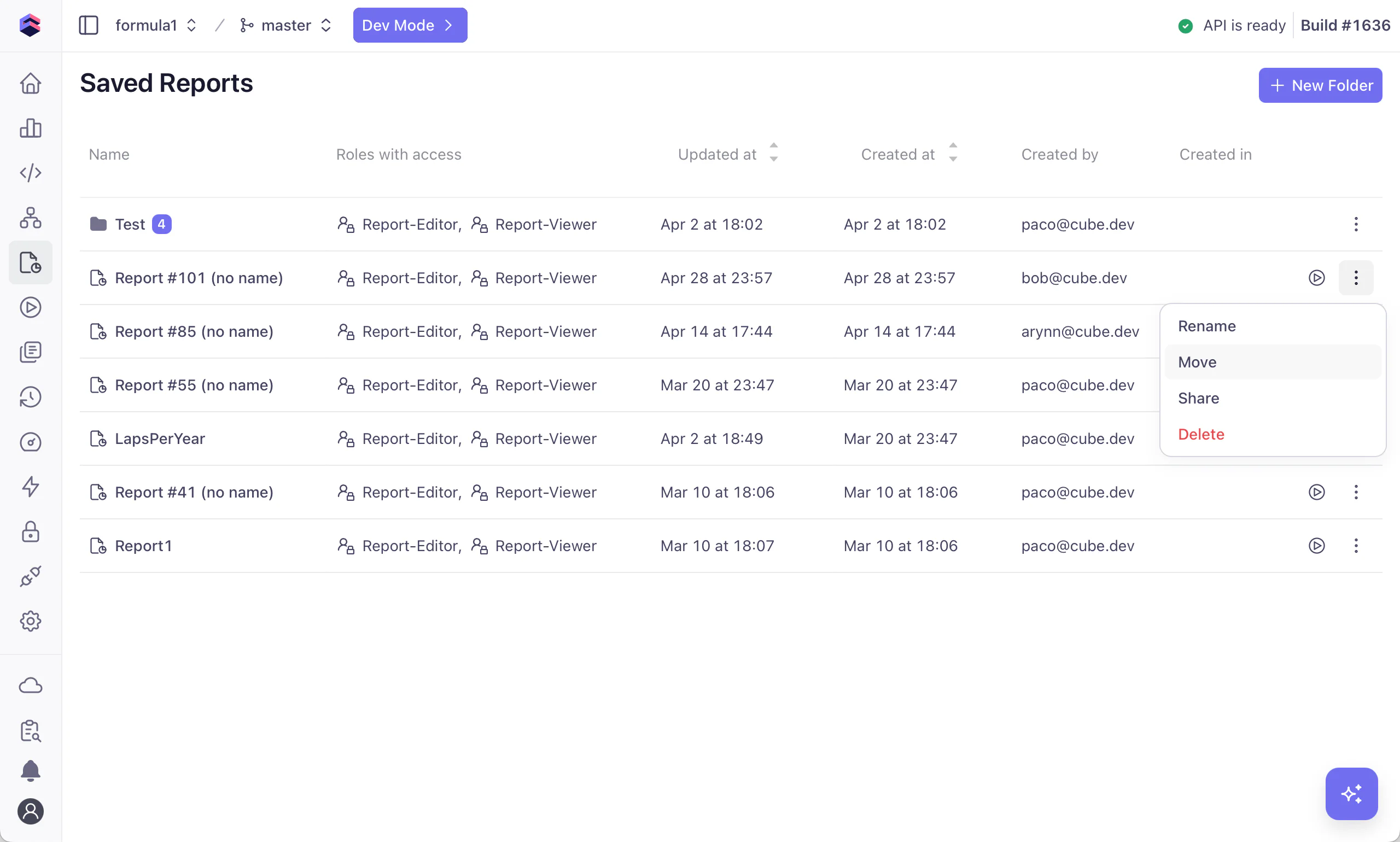
Task: Click the lightning bolt sidebar icon
Action: 31,486
